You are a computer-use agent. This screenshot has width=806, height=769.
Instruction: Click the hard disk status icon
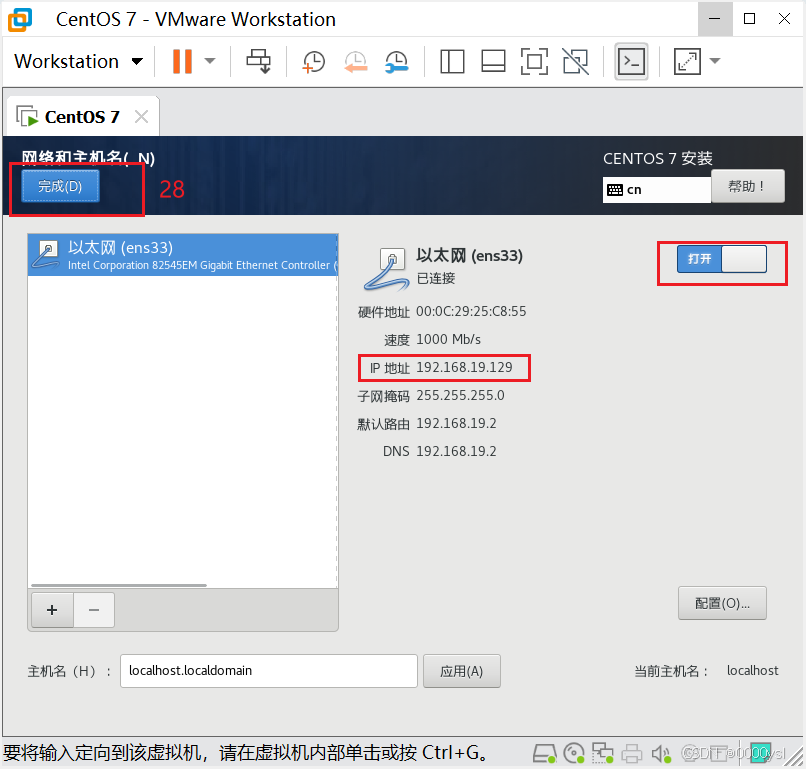[544, 754]
